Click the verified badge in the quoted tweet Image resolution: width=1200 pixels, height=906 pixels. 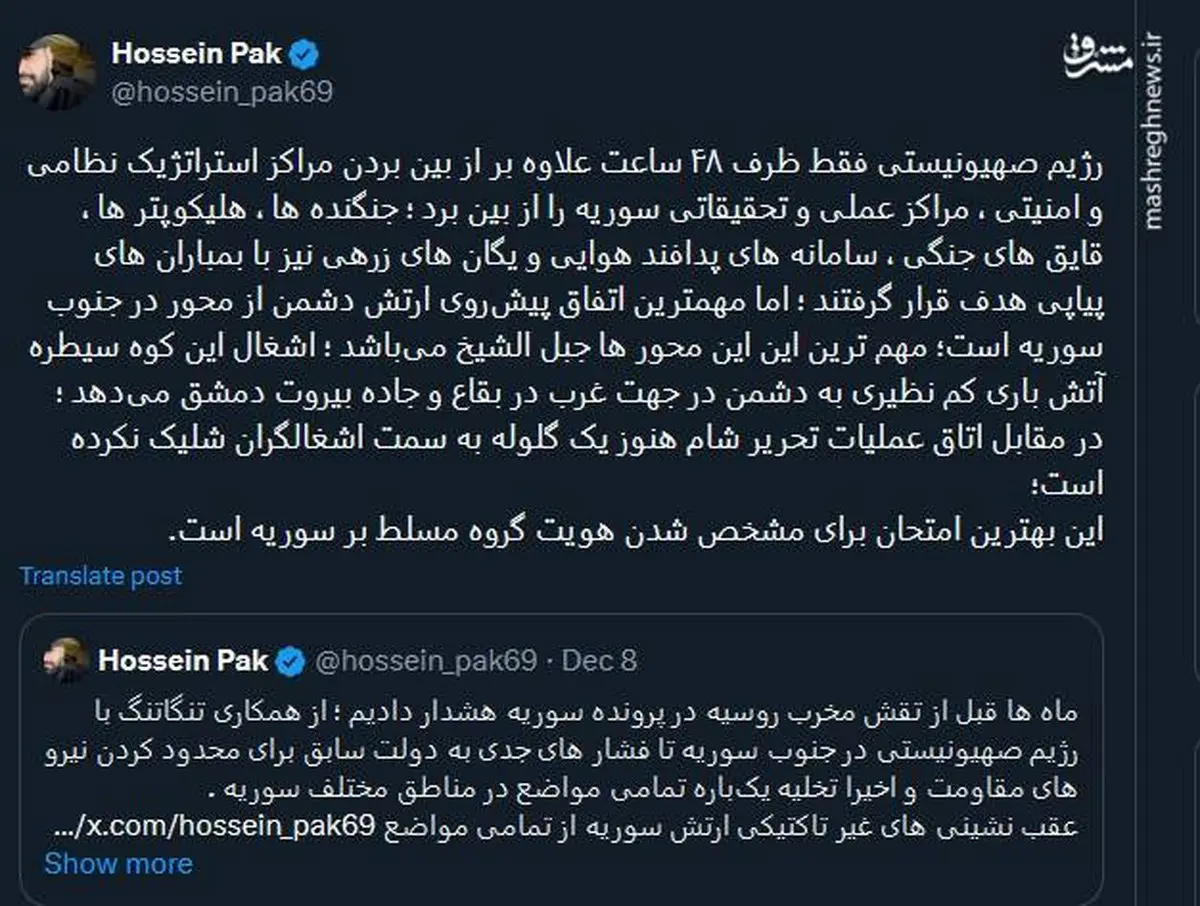coord(289,658)
